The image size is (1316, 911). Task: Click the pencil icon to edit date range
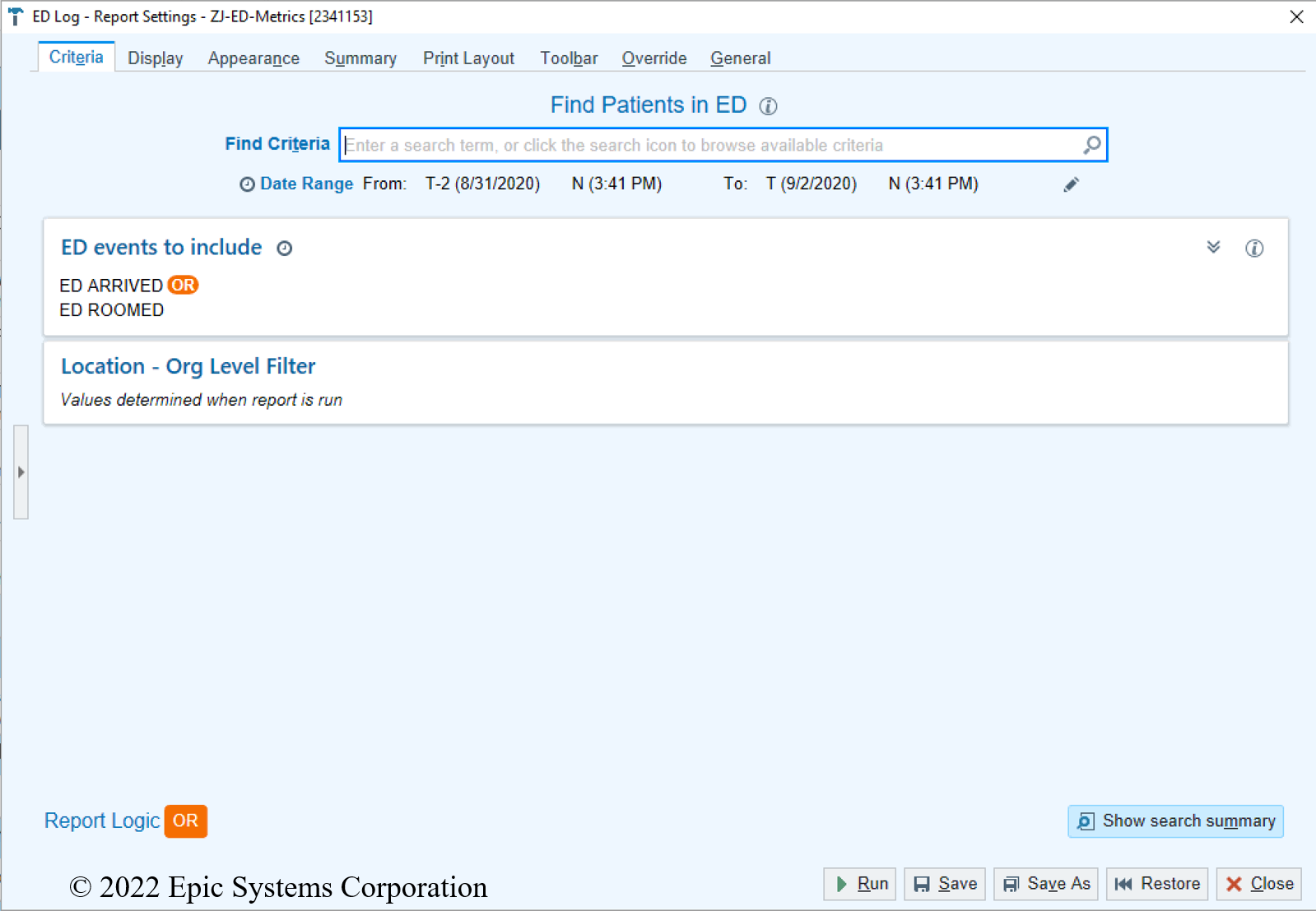coord(1071,184)
